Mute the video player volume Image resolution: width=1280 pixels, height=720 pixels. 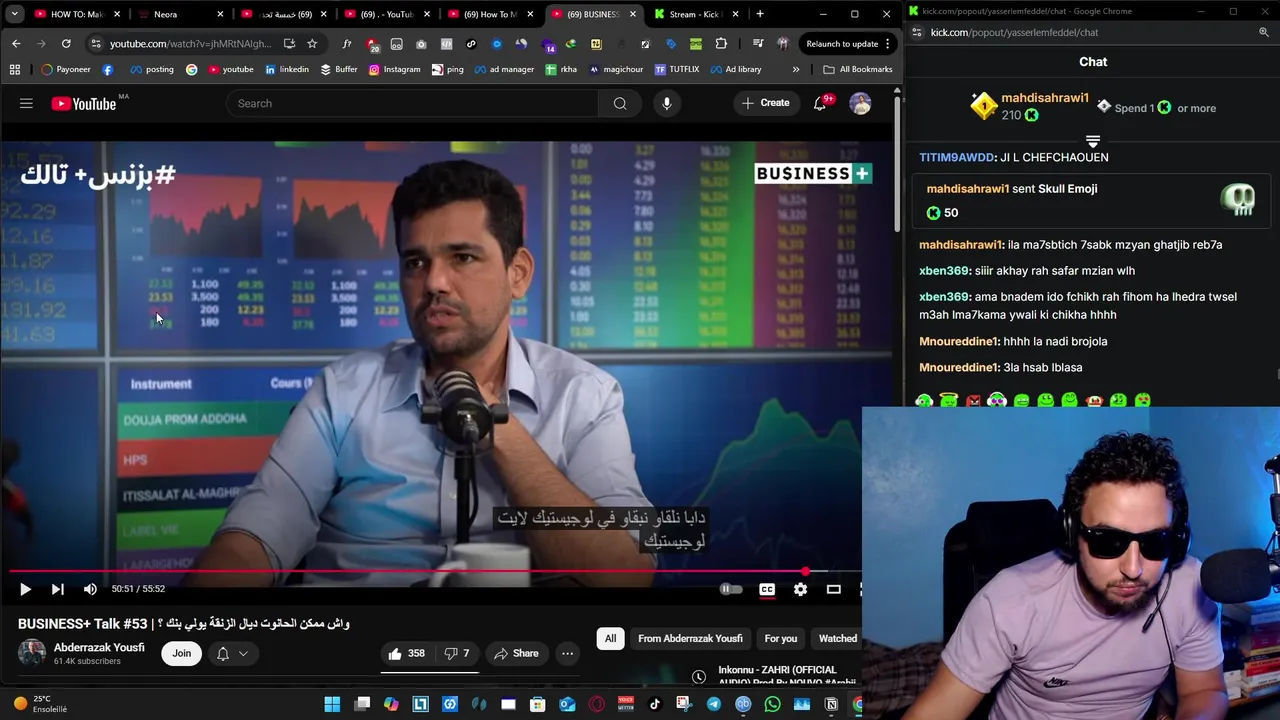pyautogui.click(x=90, y=589)
